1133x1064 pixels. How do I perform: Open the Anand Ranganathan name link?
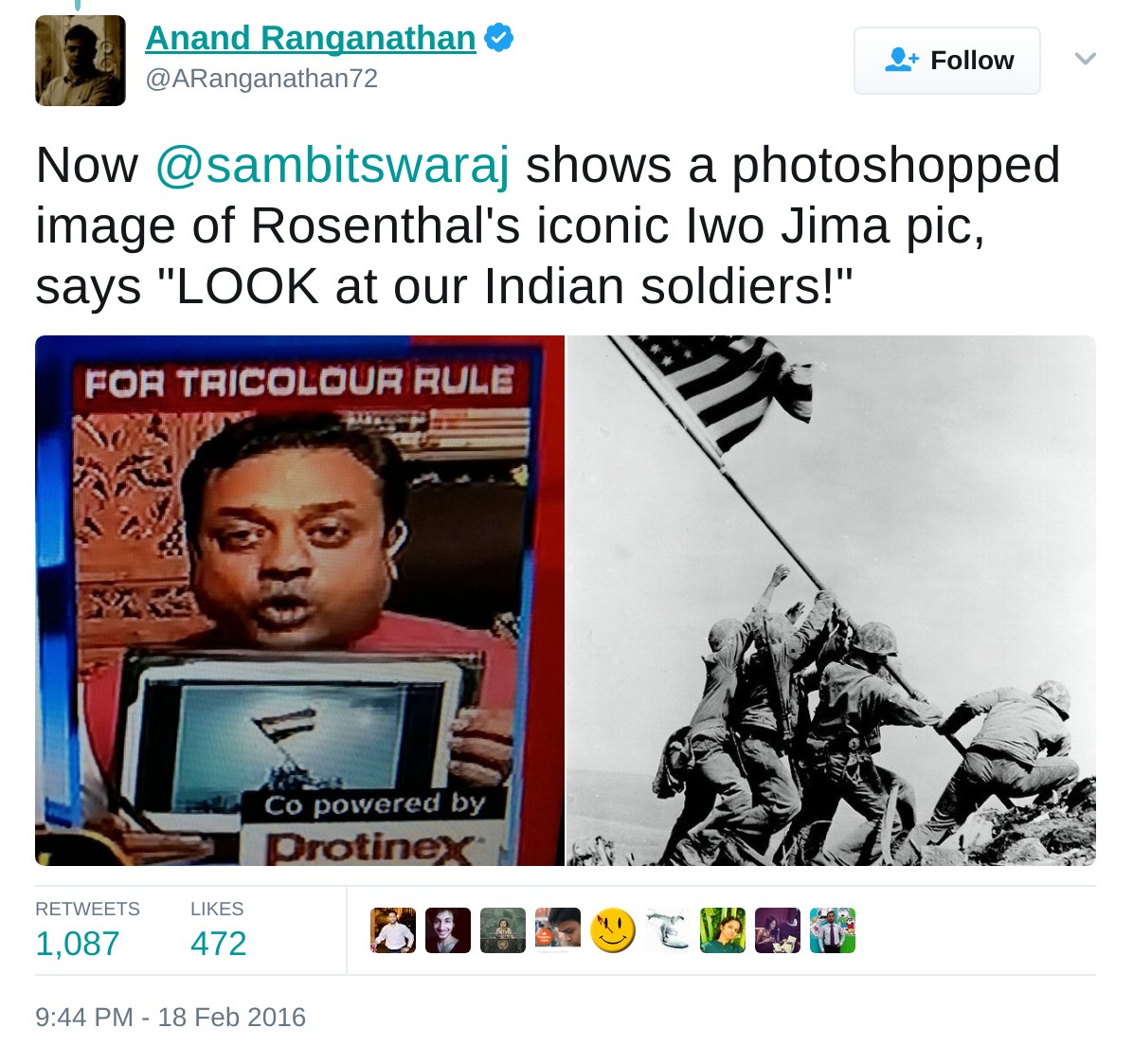click(x=311, y=38)
